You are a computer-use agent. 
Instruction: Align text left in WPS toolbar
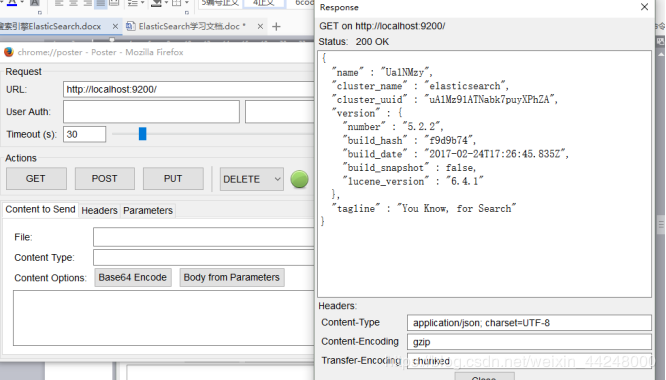coord(59,3)
